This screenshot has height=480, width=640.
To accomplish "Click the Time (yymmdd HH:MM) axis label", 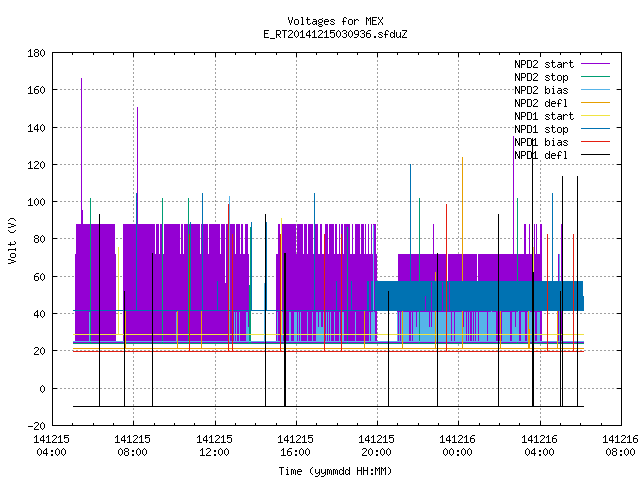I will click(x=335, y=471).
